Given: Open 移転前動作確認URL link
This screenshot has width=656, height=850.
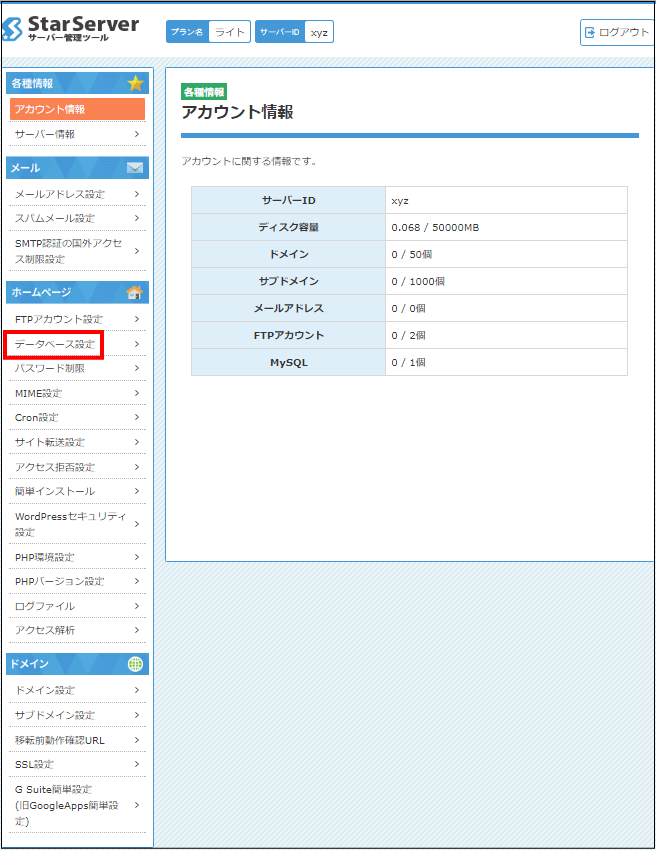Looking at the screenshot, I should click(77, 740).
